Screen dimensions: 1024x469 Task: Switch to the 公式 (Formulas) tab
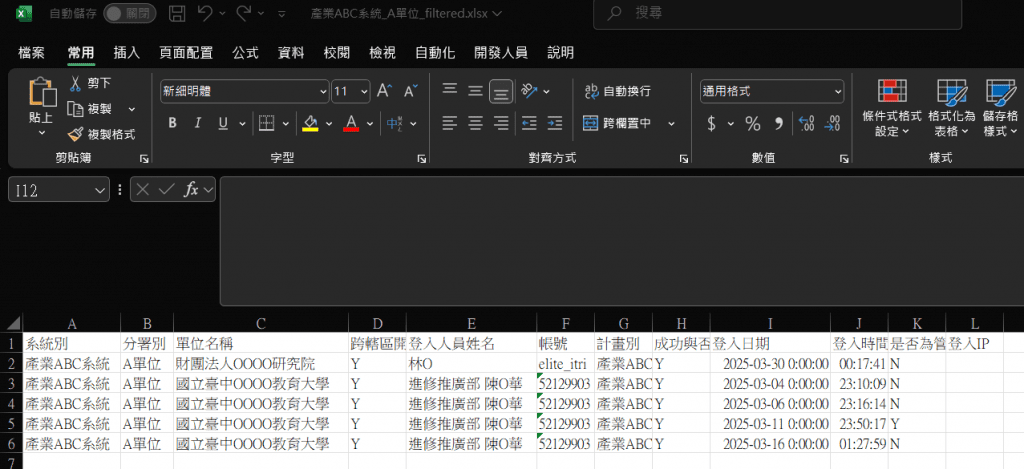[x=246, y=52]
